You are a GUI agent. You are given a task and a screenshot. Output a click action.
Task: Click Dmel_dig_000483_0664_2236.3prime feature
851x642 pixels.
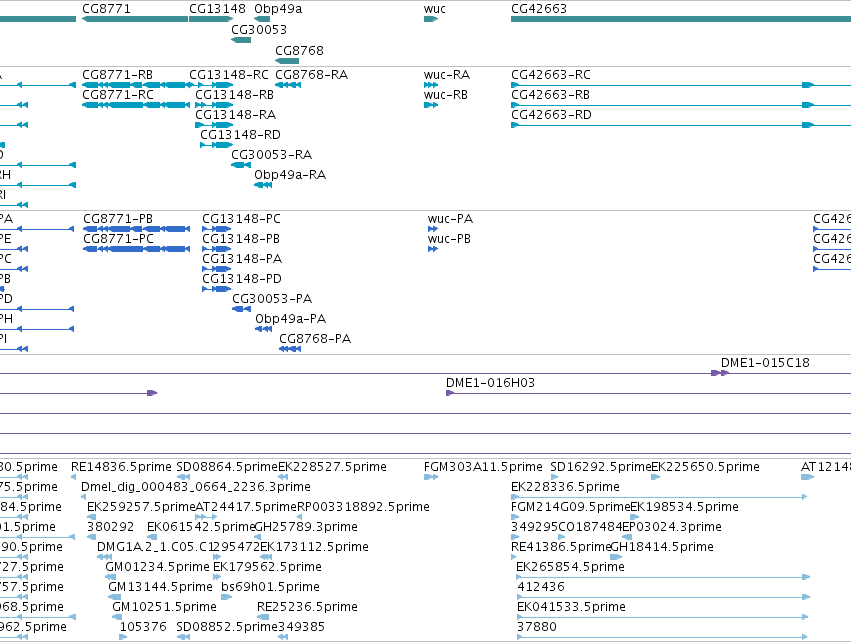point(196,487)
